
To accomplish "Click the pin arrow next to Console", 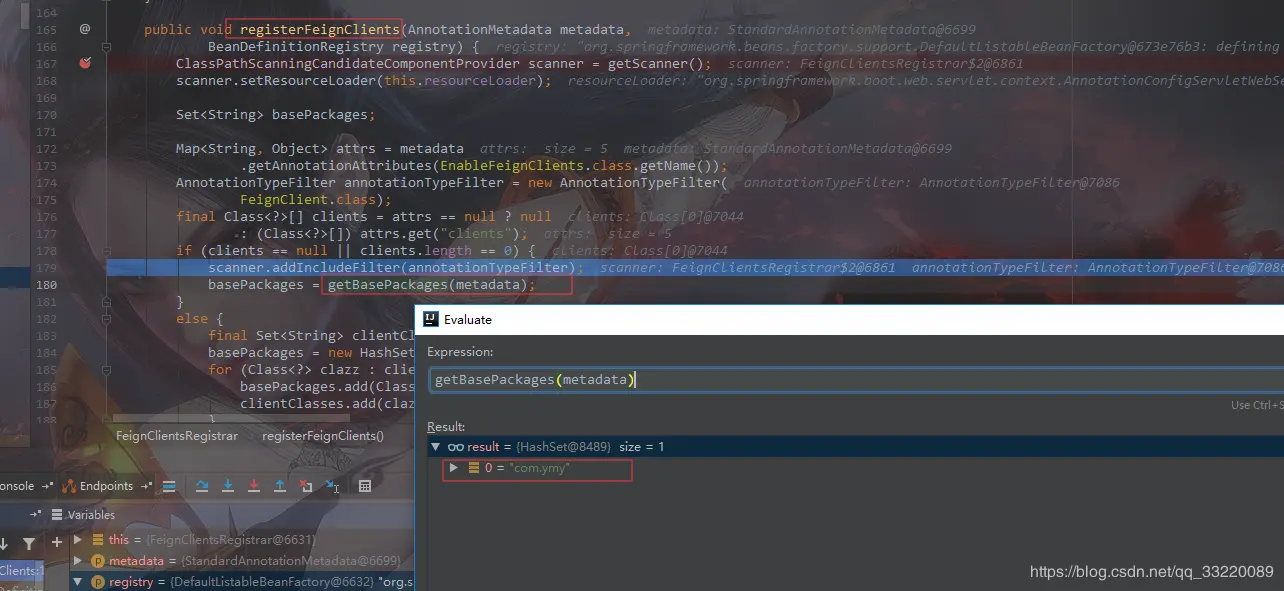I will point(47,486).
